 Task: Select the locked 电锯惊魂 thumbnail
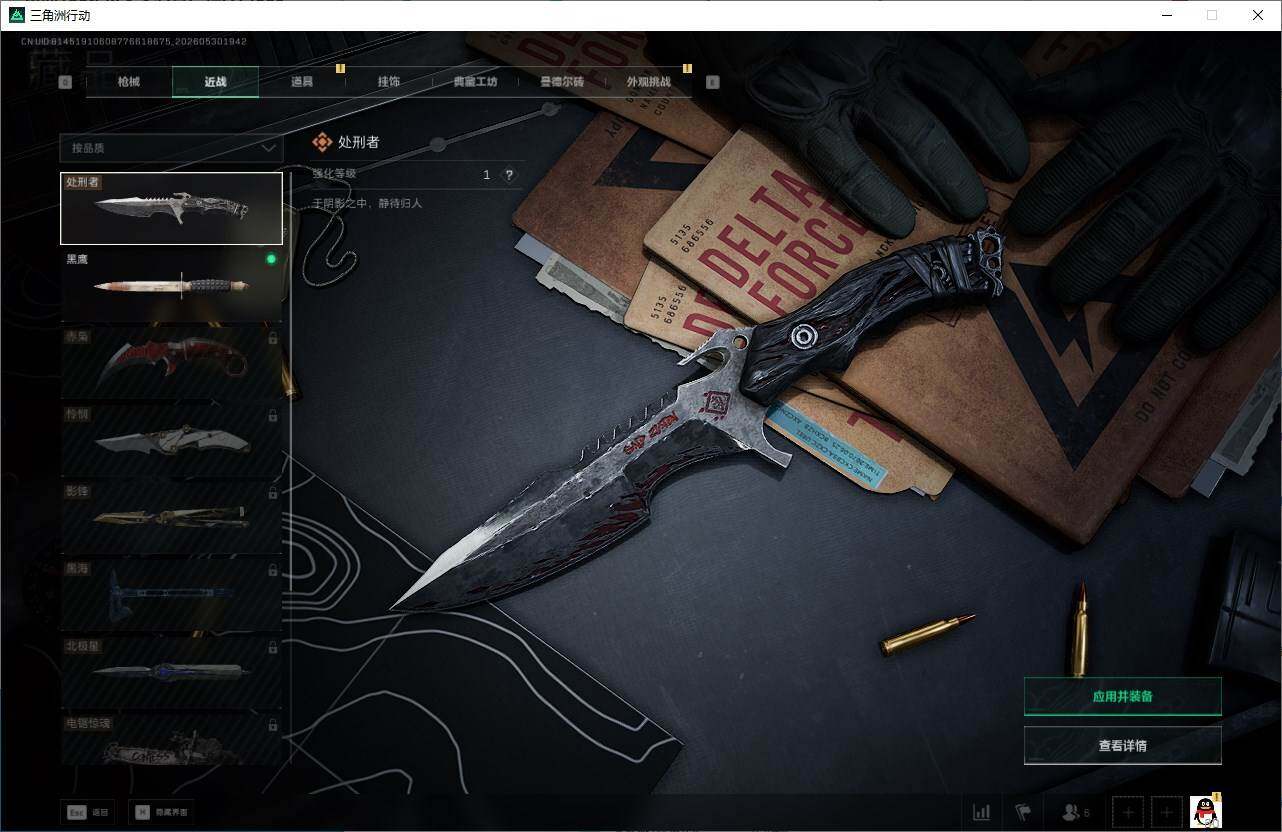[171, 740]
